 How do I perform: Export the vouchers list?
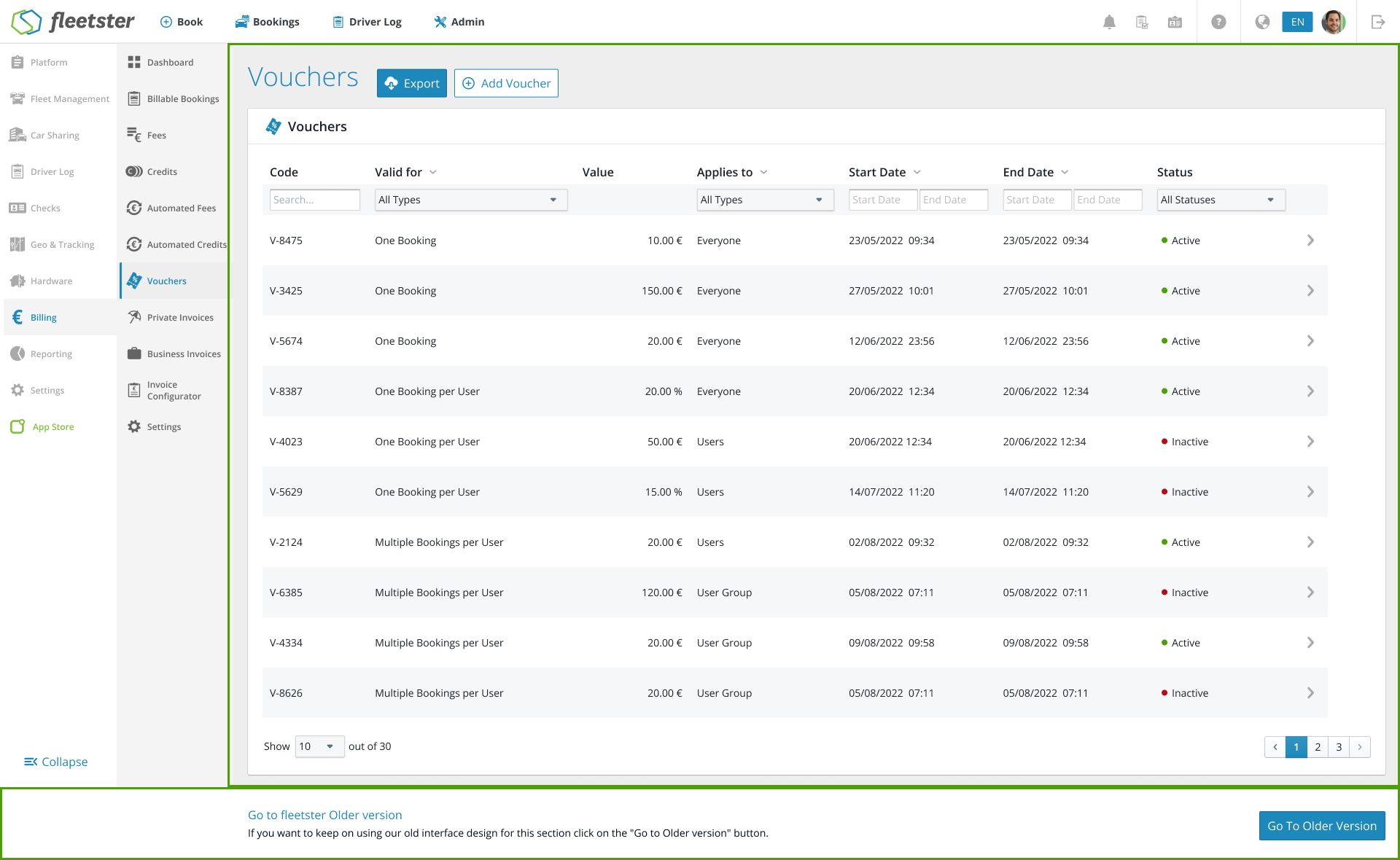[411, 83]
